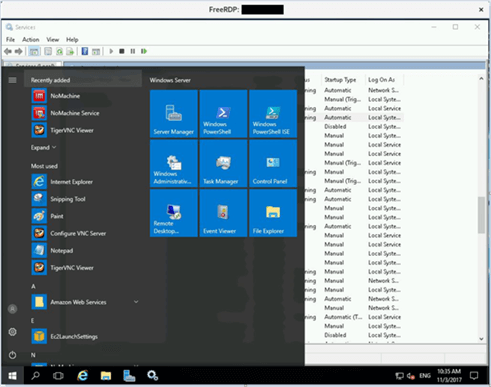Switch to Services app on taskbar
This screenshot has height=387, width=491.
[153, 376]
